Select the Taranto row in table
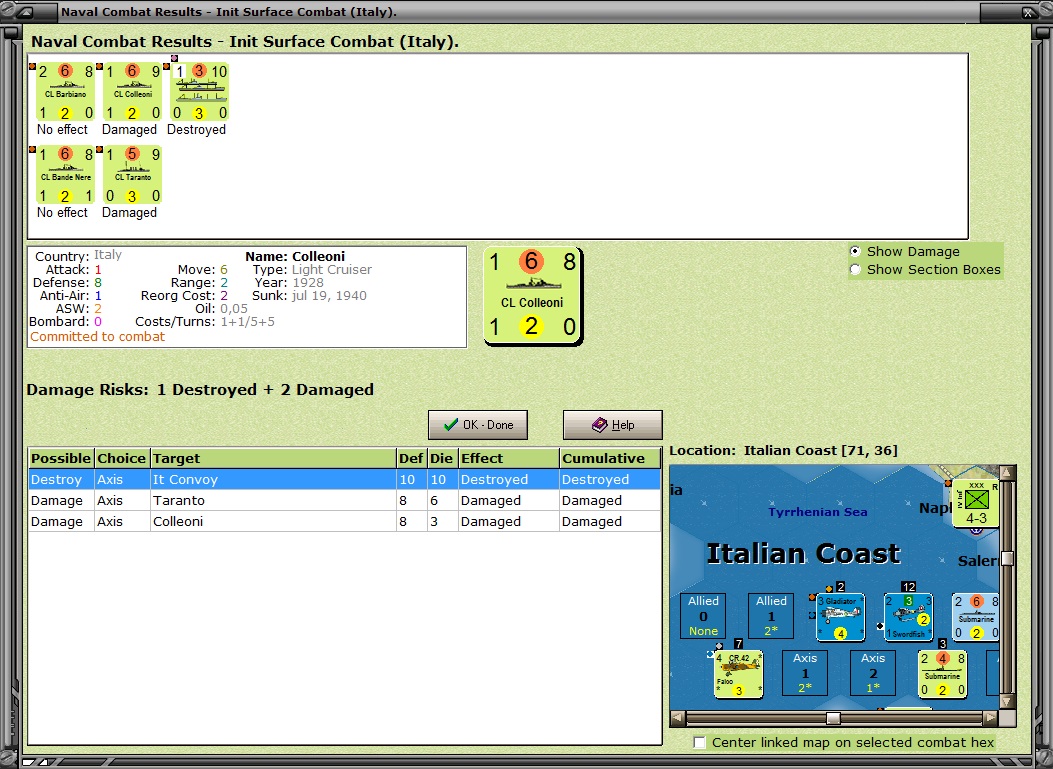1053x769 pixels. point(345,500)
